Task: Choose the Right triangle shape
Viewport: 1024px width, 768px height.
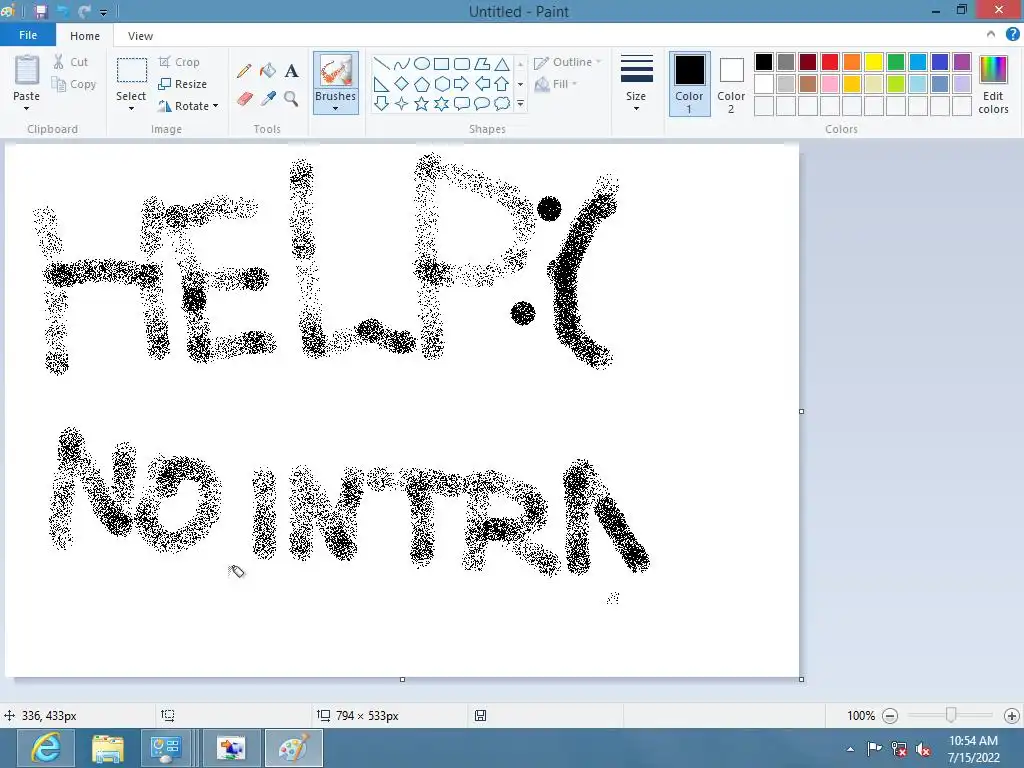Action: coord(381,84)
